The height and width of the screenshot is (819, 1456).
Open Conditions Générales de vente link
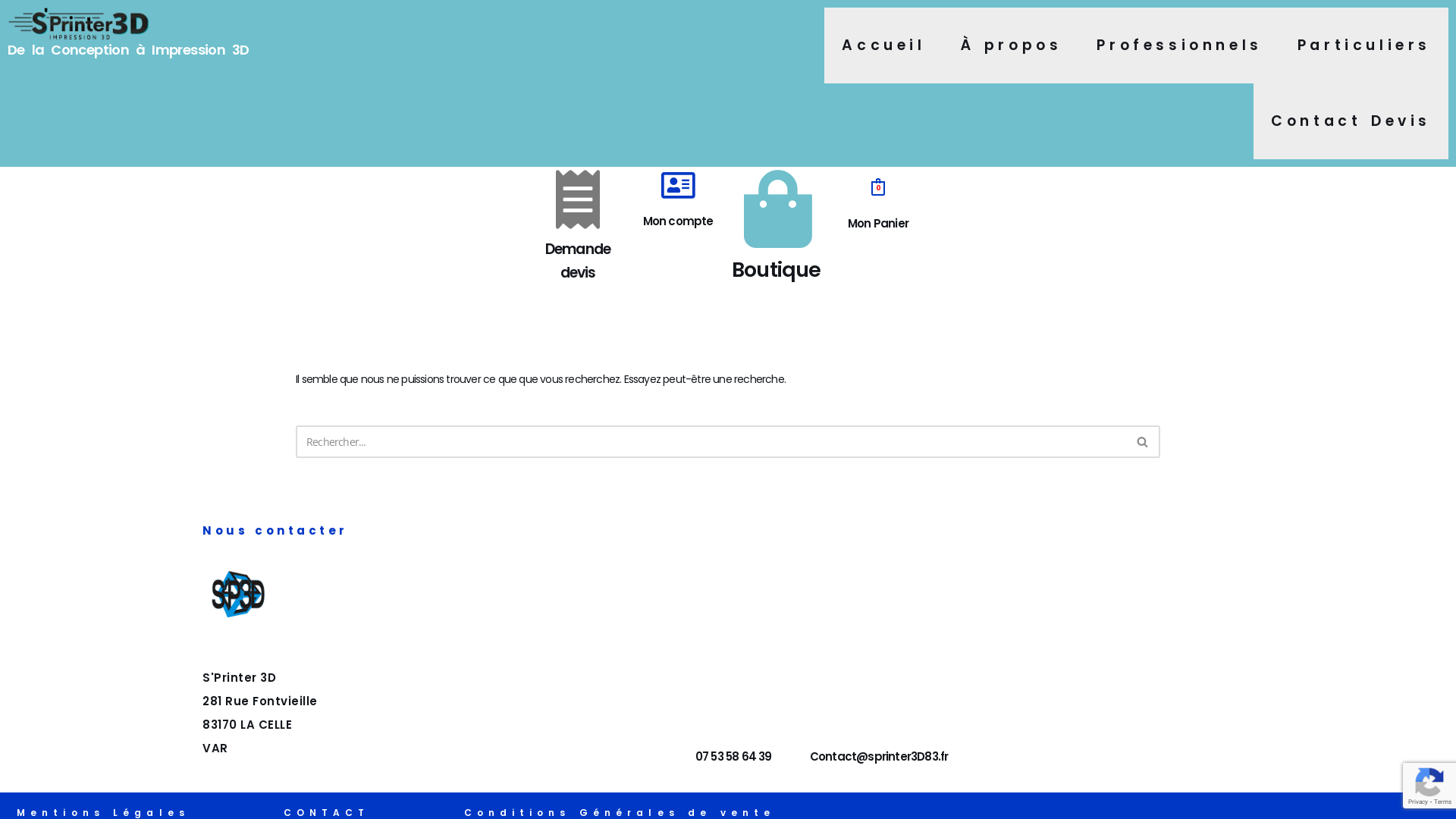click(x=618, y=812)
